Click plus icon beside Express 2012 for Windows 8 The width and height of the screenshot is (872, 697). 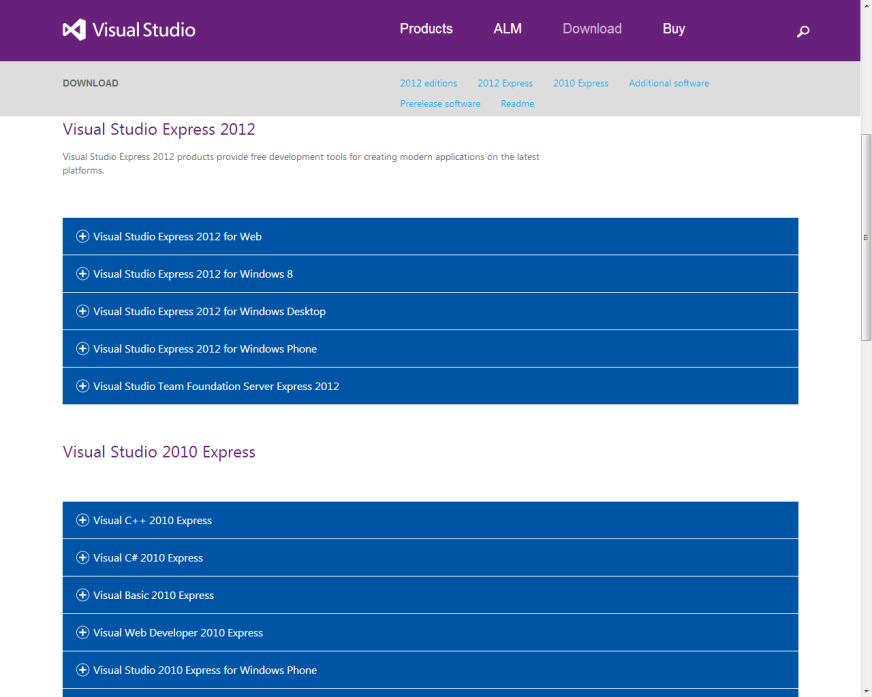(x=82, y=274)
